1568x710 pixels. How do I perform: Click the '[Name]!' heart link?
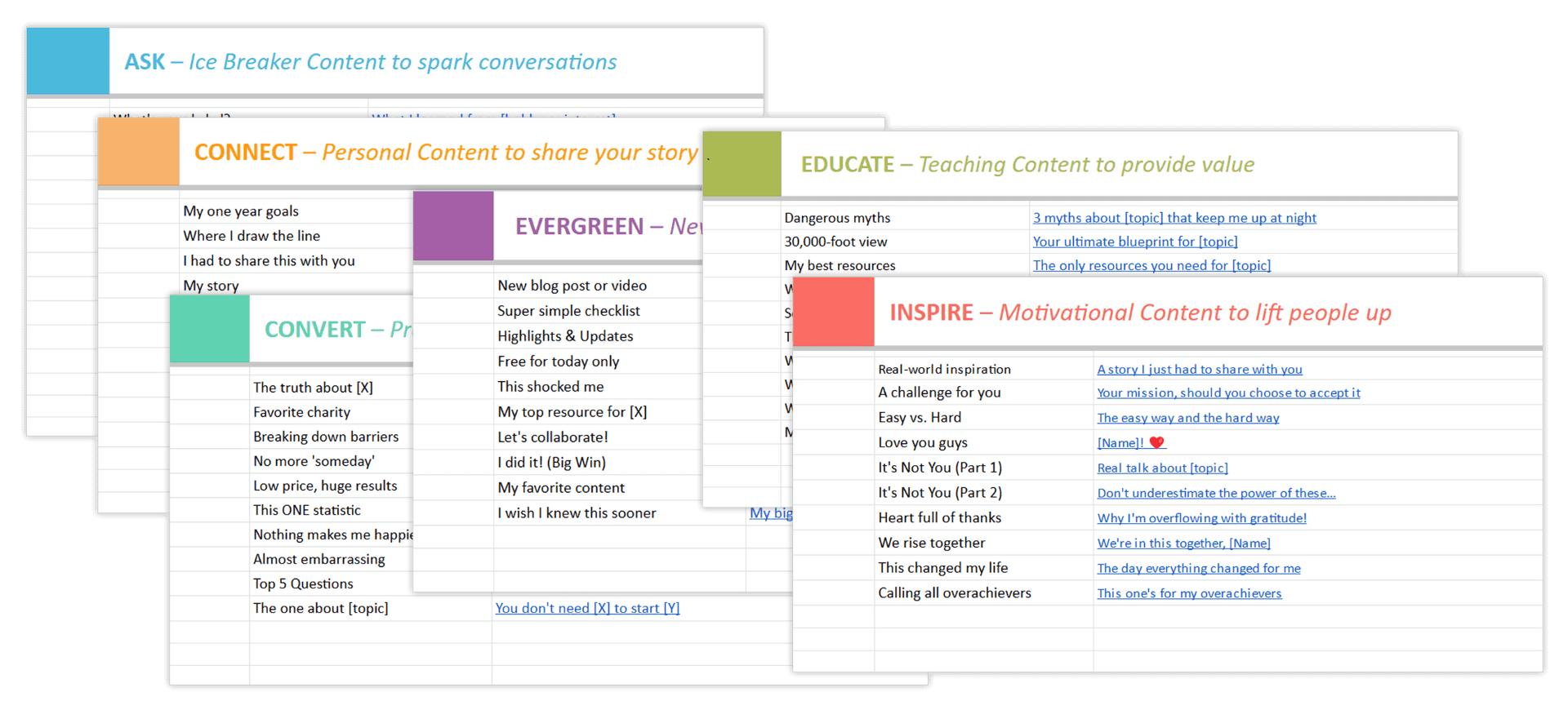tap(1130, 443)
